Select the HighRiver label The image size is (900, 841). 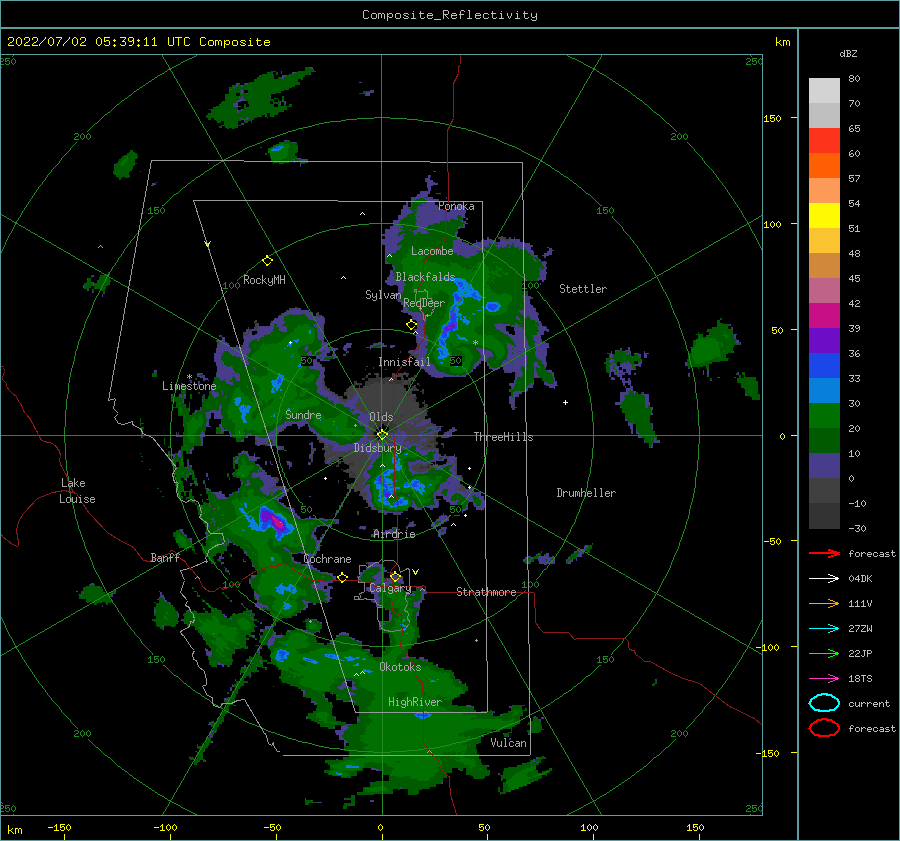[x=414, y=702]
